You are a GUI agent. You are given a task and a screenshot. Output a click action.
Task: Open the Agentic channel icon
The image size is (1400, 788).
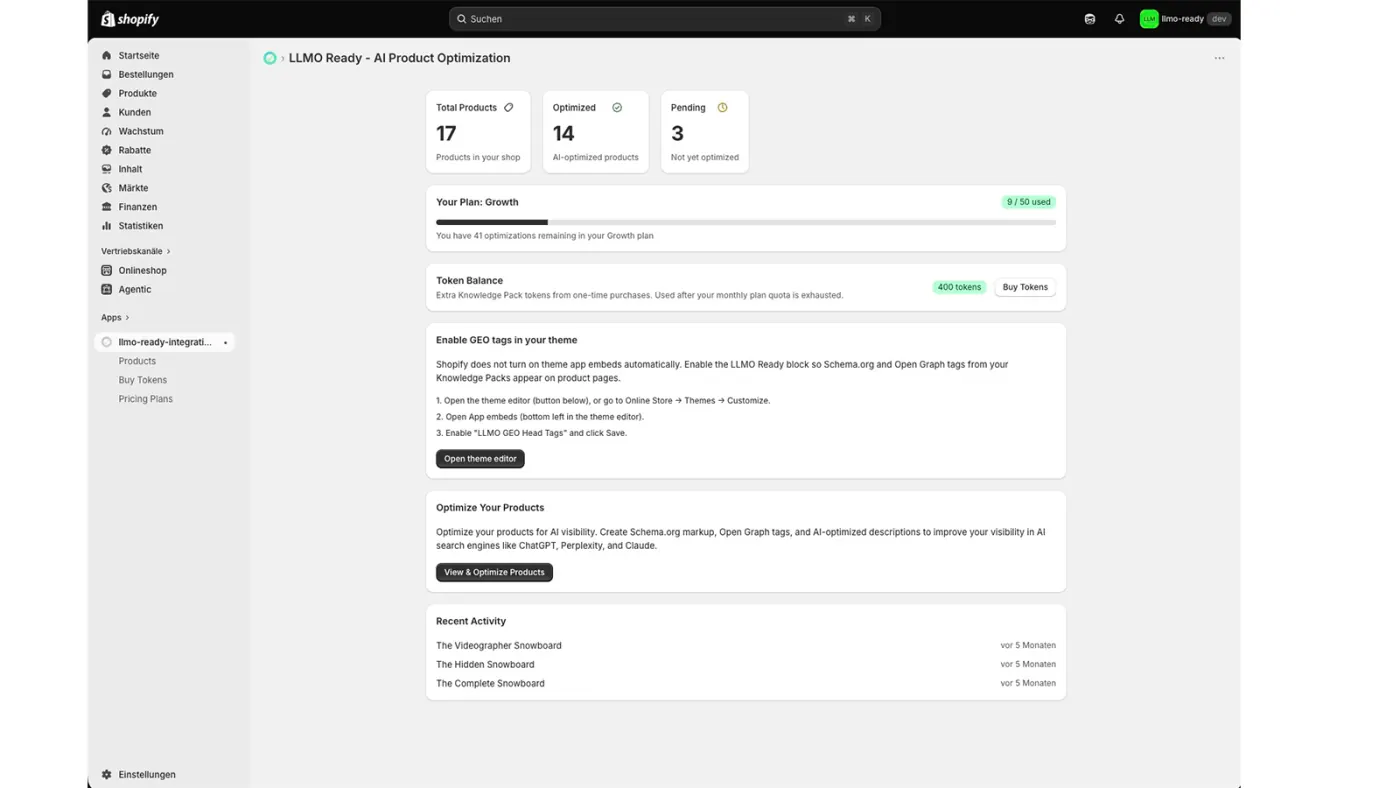tap(107, 290)
